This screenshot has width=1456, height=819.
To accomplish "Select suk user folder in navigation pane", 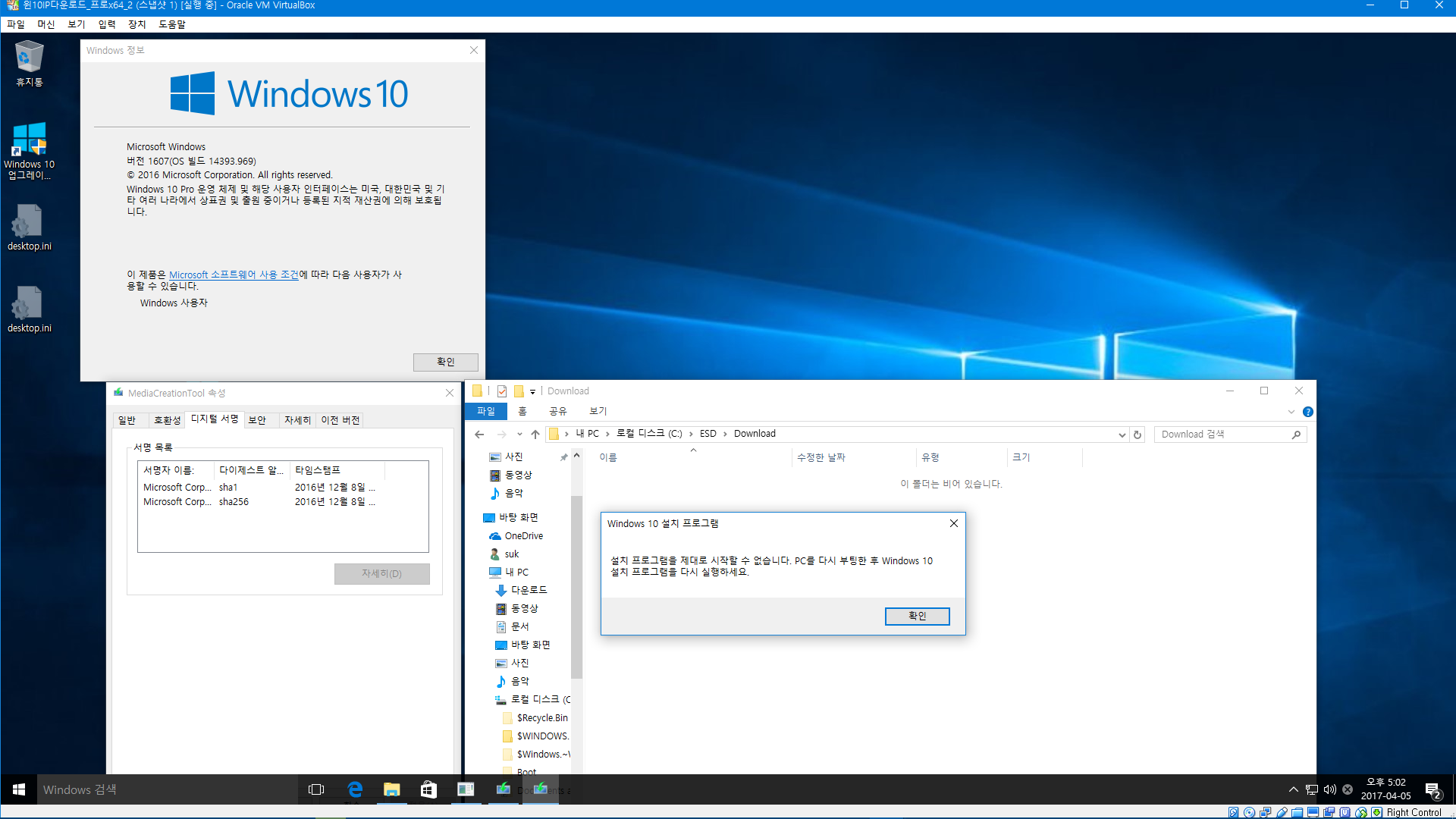I will tap(504, 554).
